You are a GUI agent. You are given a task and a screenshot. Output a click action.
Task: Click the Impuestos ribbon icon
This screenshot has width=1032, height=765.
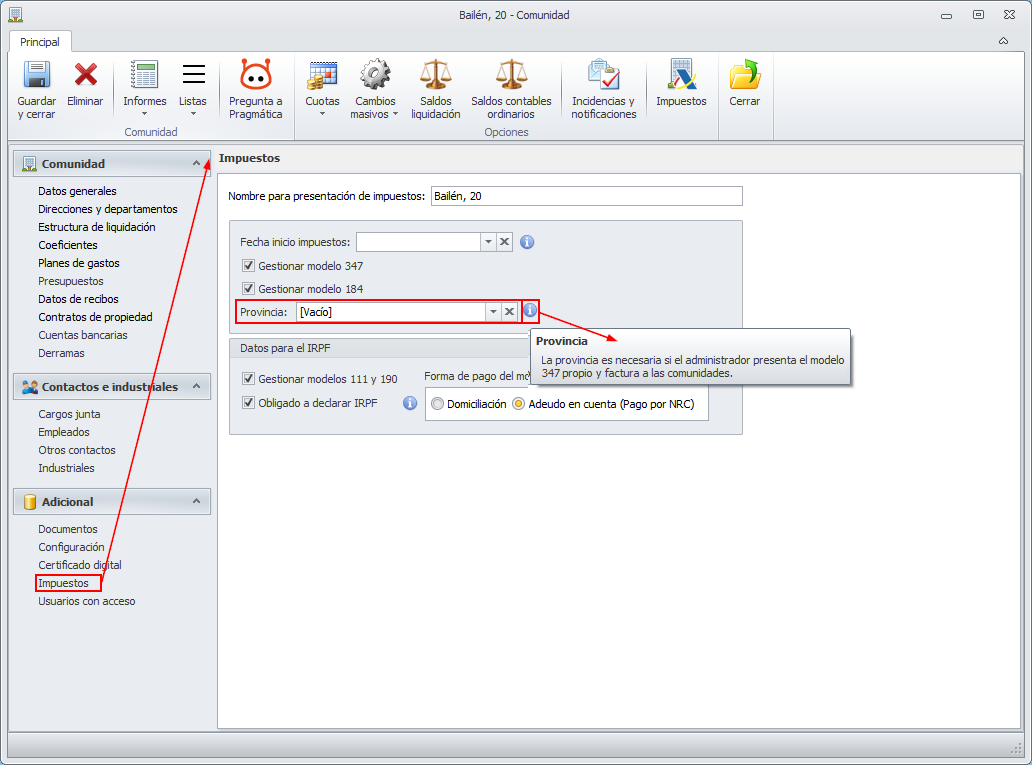tap(681, 74)
